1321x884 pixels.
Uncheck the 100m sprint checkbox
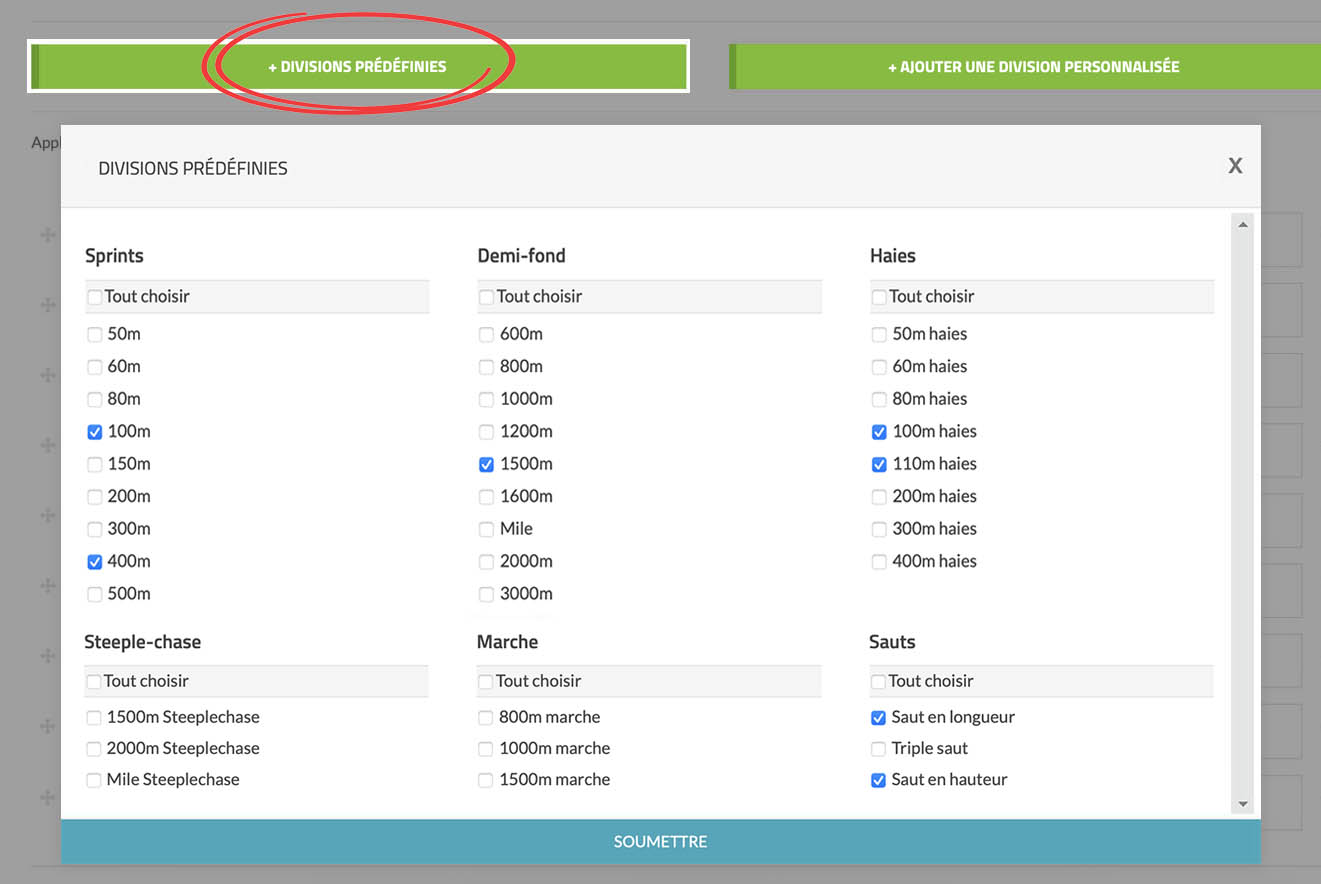point(95,432)
